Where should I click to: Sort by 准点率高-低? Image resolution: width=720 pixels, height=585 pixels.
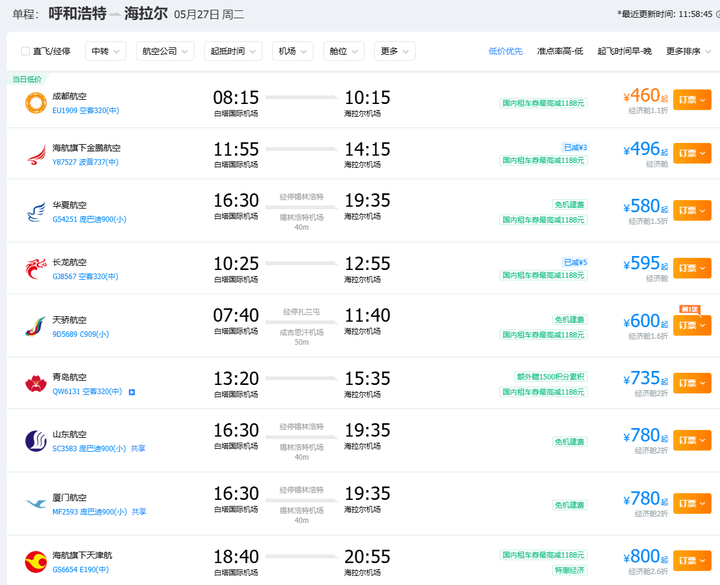click(560, 51)
